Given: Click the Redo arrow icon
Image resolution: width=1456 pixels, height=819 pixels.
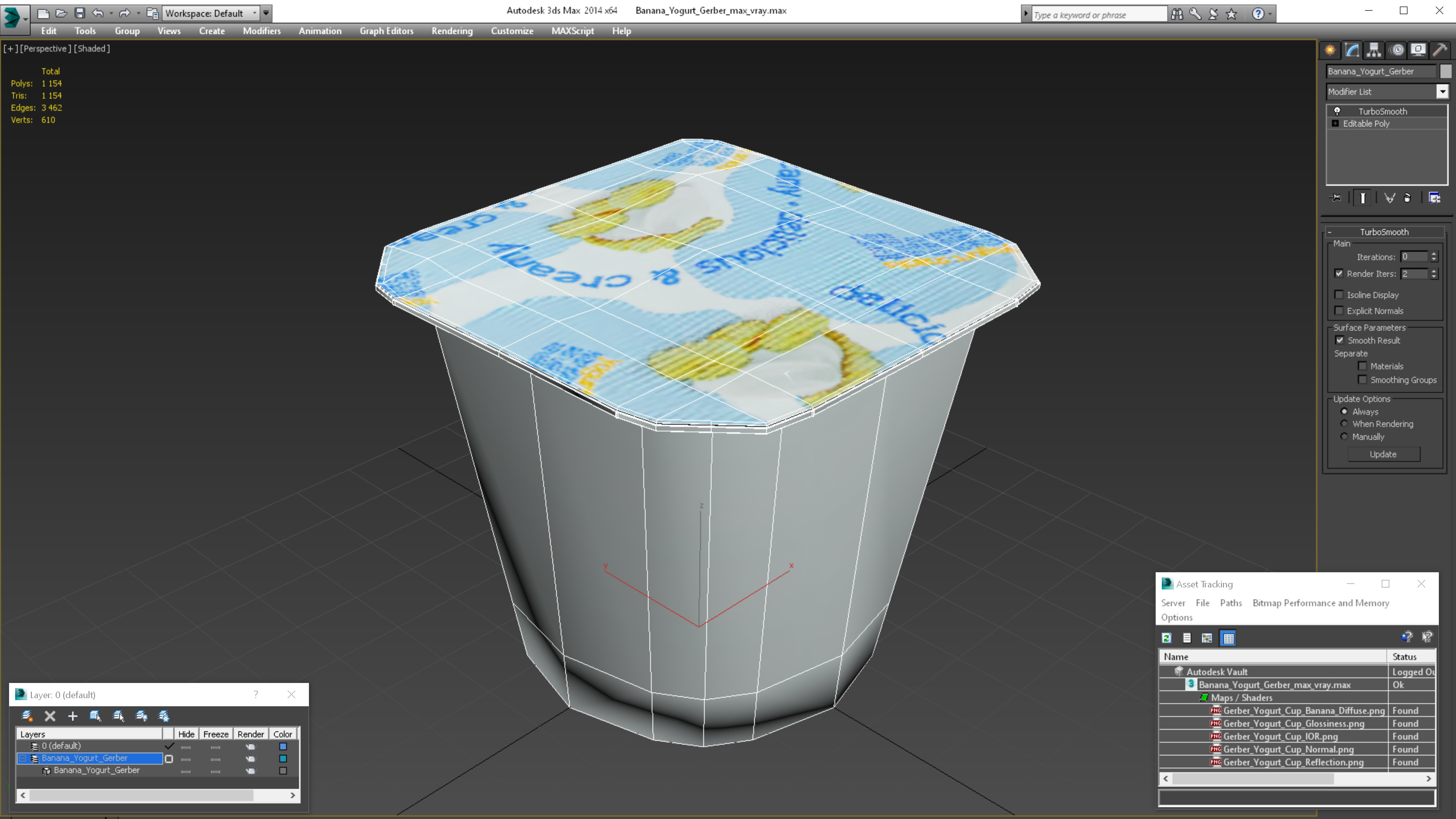Looking at the screenshot, I should (125, 13).
